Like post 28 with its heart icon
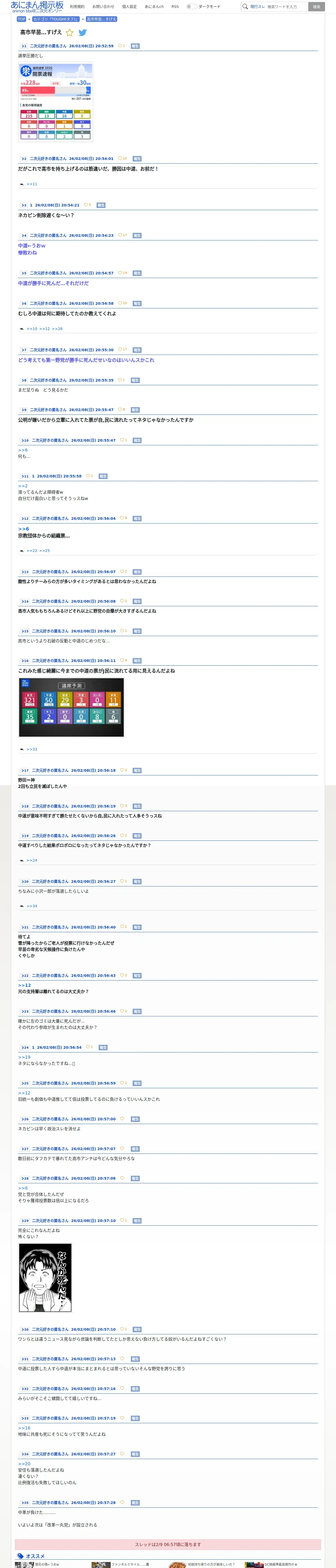Screen dimensions: 336x1568 coord(121,1178)
